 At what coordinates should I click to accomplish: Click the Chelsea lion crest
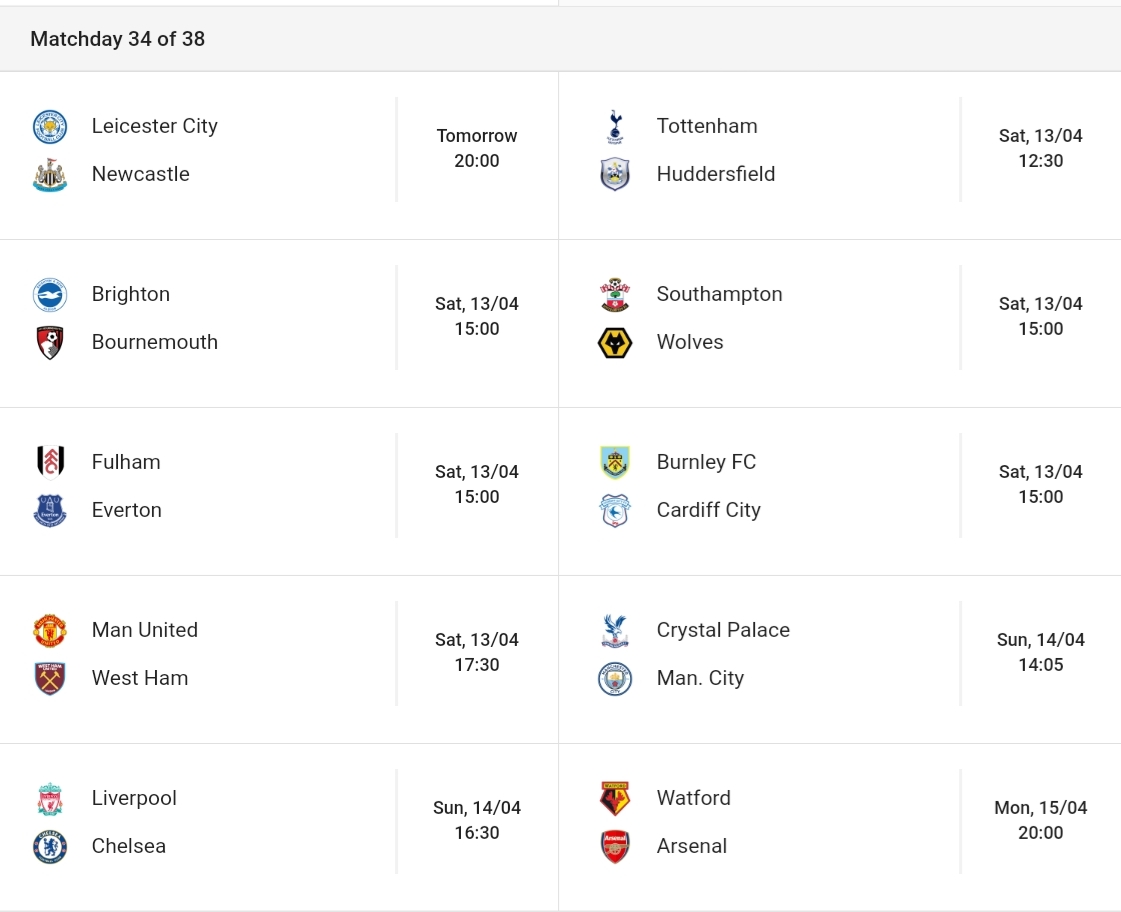click(50, 847)
